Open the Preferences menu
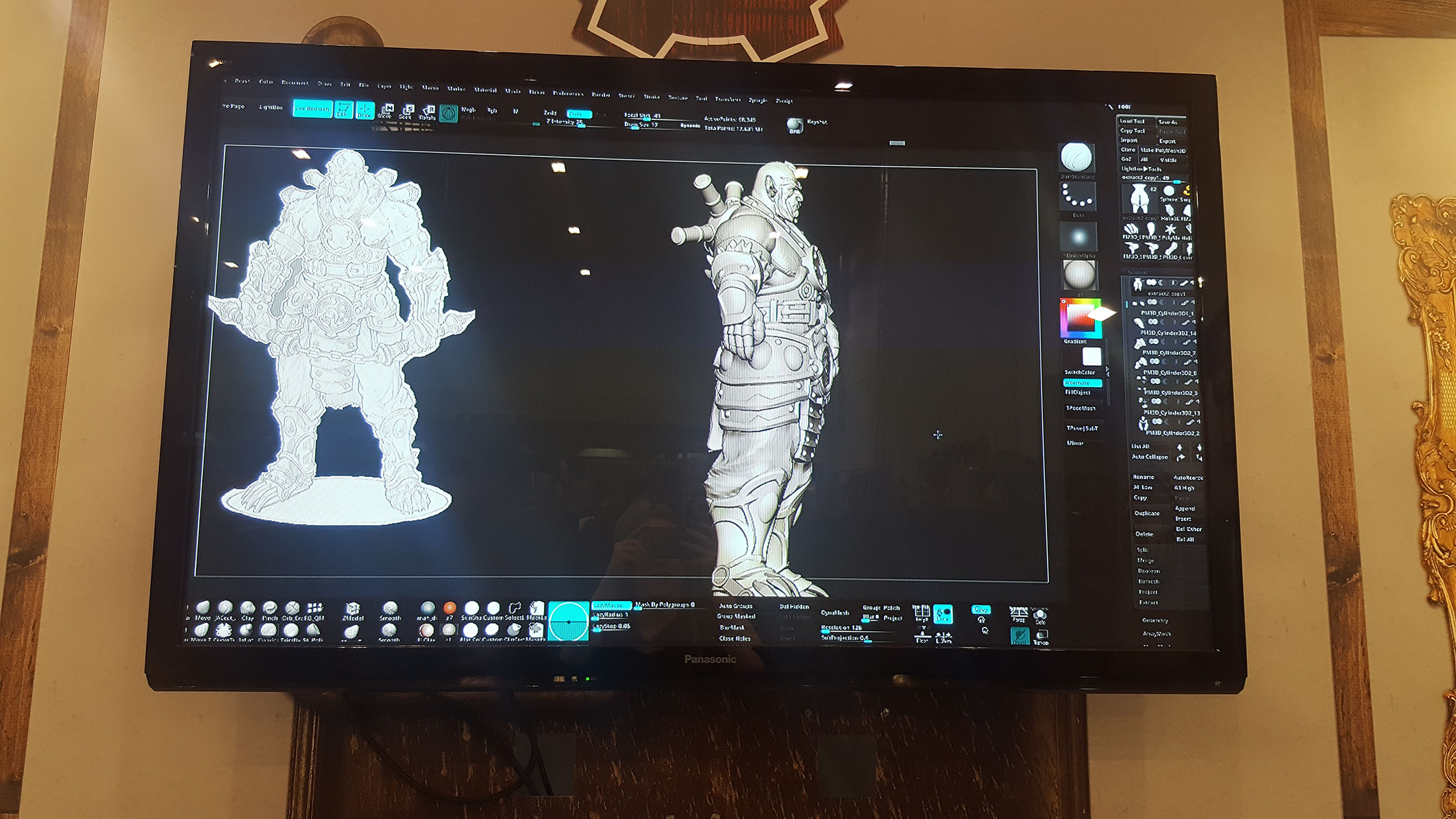This screenshot has height=819, width=1456. [x=567, y=93]
